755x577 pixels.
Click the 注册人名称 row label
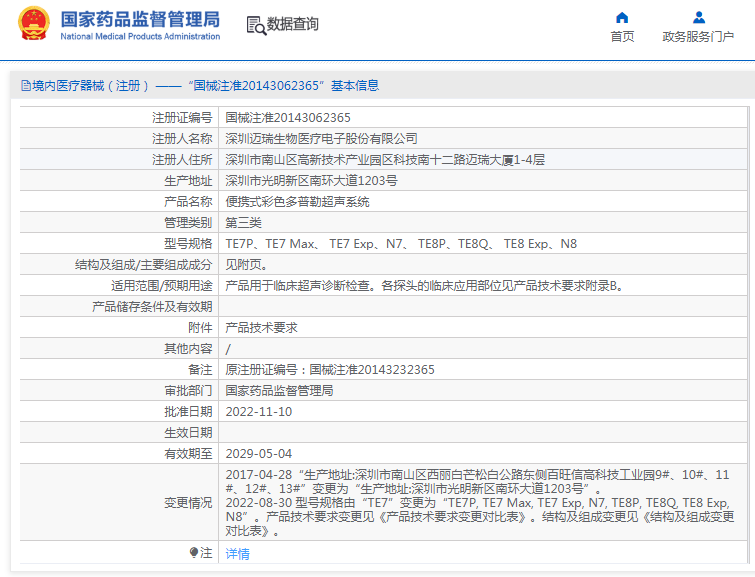pyautogui.click(x=182, y=139)
